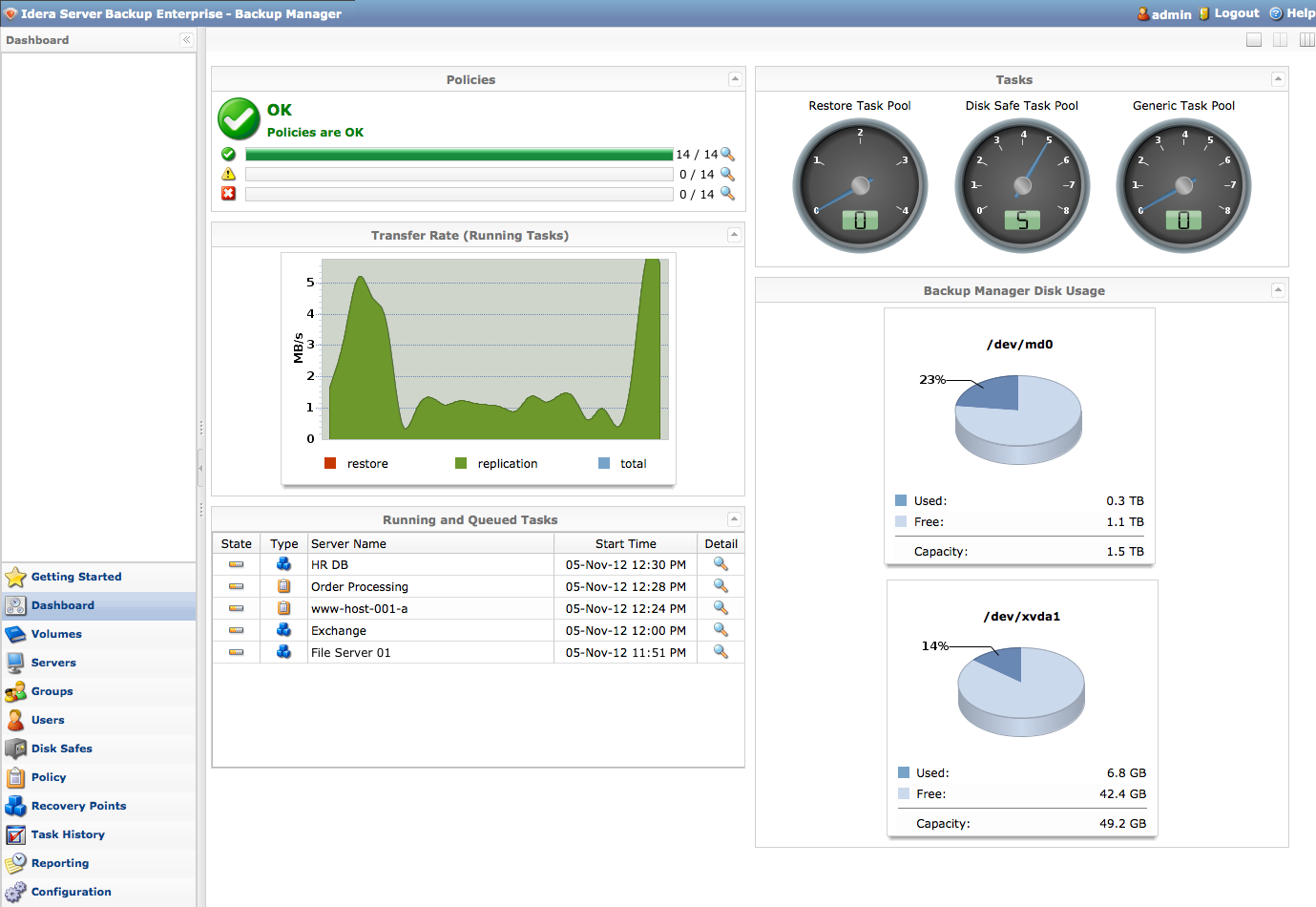Click the Dashboard sidebar icon

[15, 605]
